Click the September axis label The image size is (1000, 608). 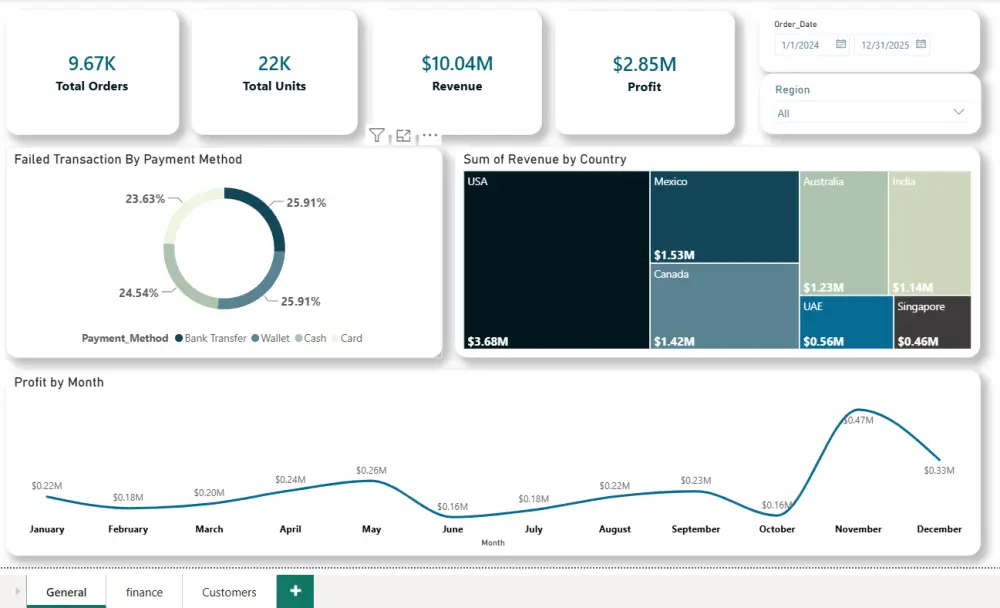696,529
